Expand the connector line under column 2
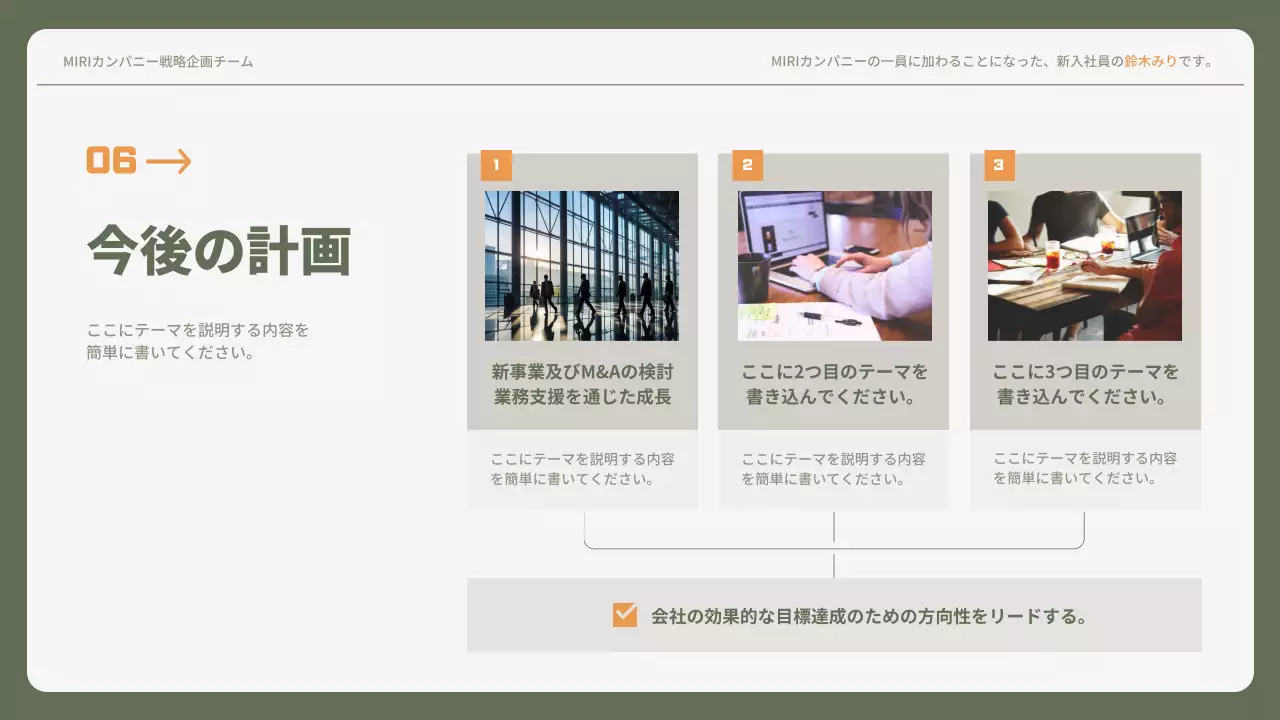 833,525
